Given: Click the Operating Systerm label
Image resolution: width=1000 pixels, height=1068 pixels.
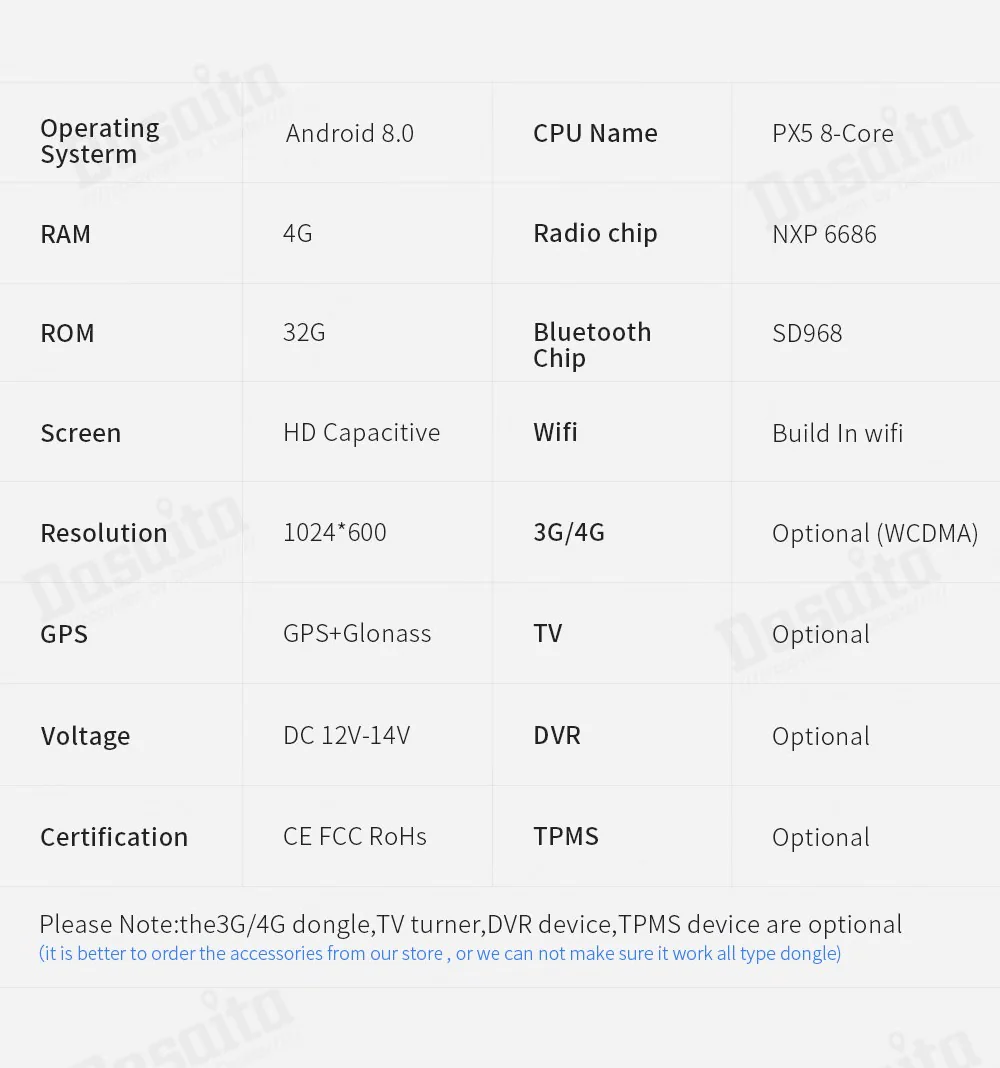Looking at the screenshot, I should 99,141.
